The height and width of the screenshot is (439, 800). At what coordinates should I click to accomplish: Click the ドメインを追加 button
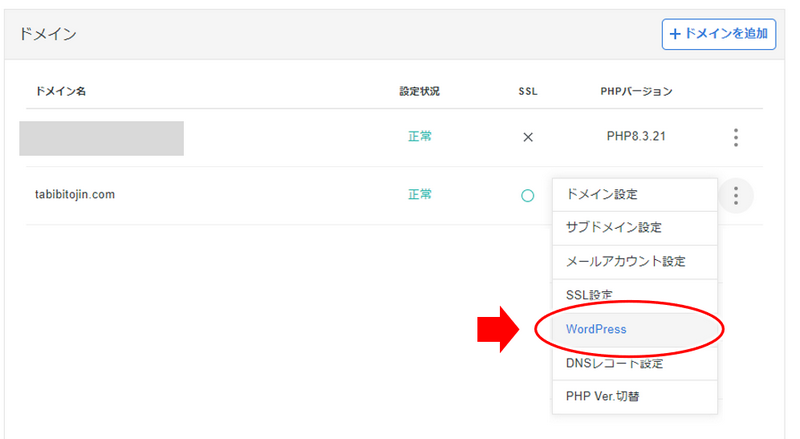click(719, 34)
